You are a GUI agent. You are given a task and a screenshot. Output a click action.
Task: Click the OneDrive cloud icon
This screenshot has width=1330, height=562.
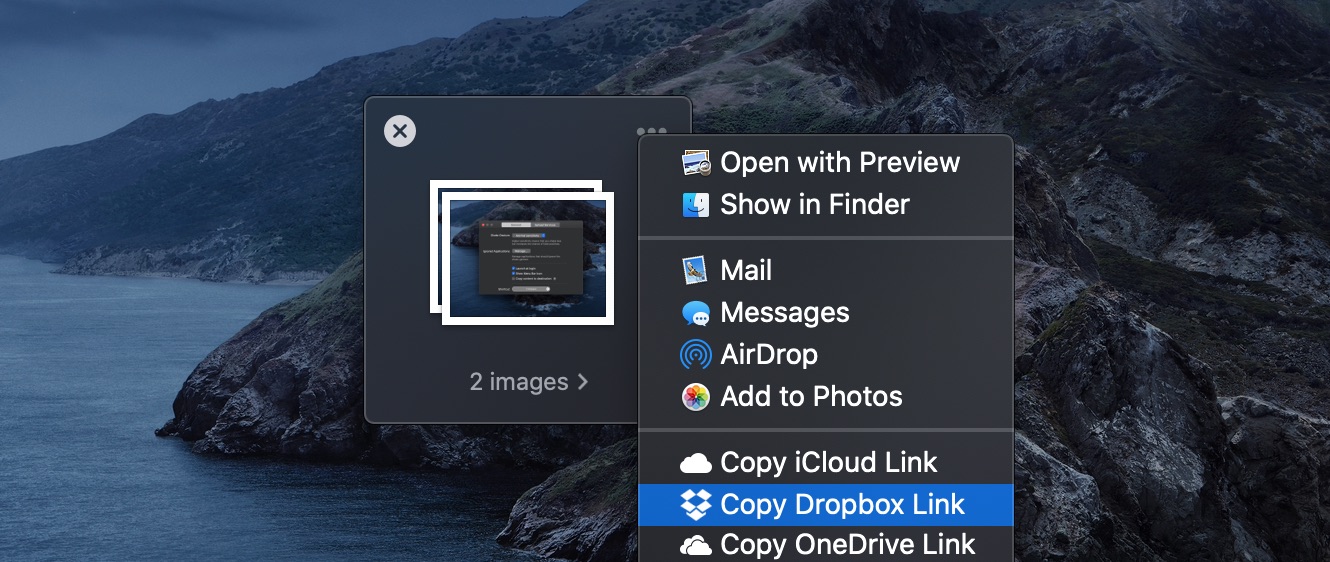pyautogui.click(x=696, y=546)
